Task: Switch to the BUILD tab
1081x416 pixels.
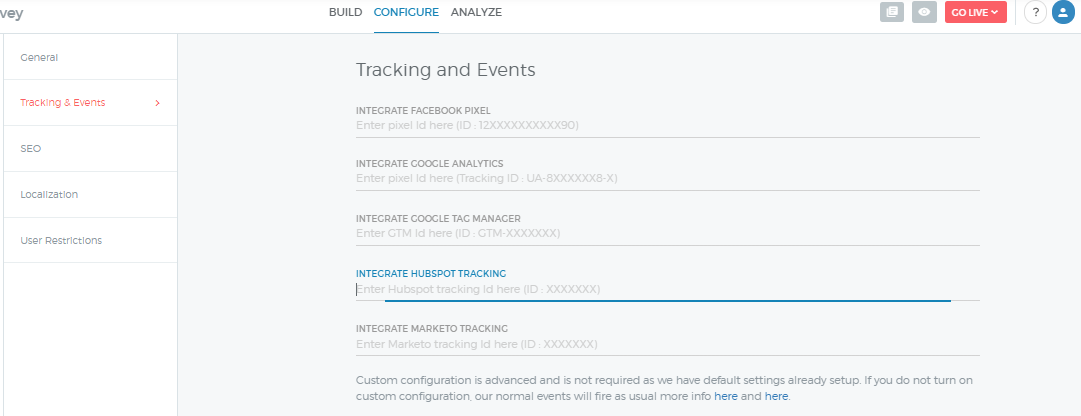Action: tap(345, 12)
